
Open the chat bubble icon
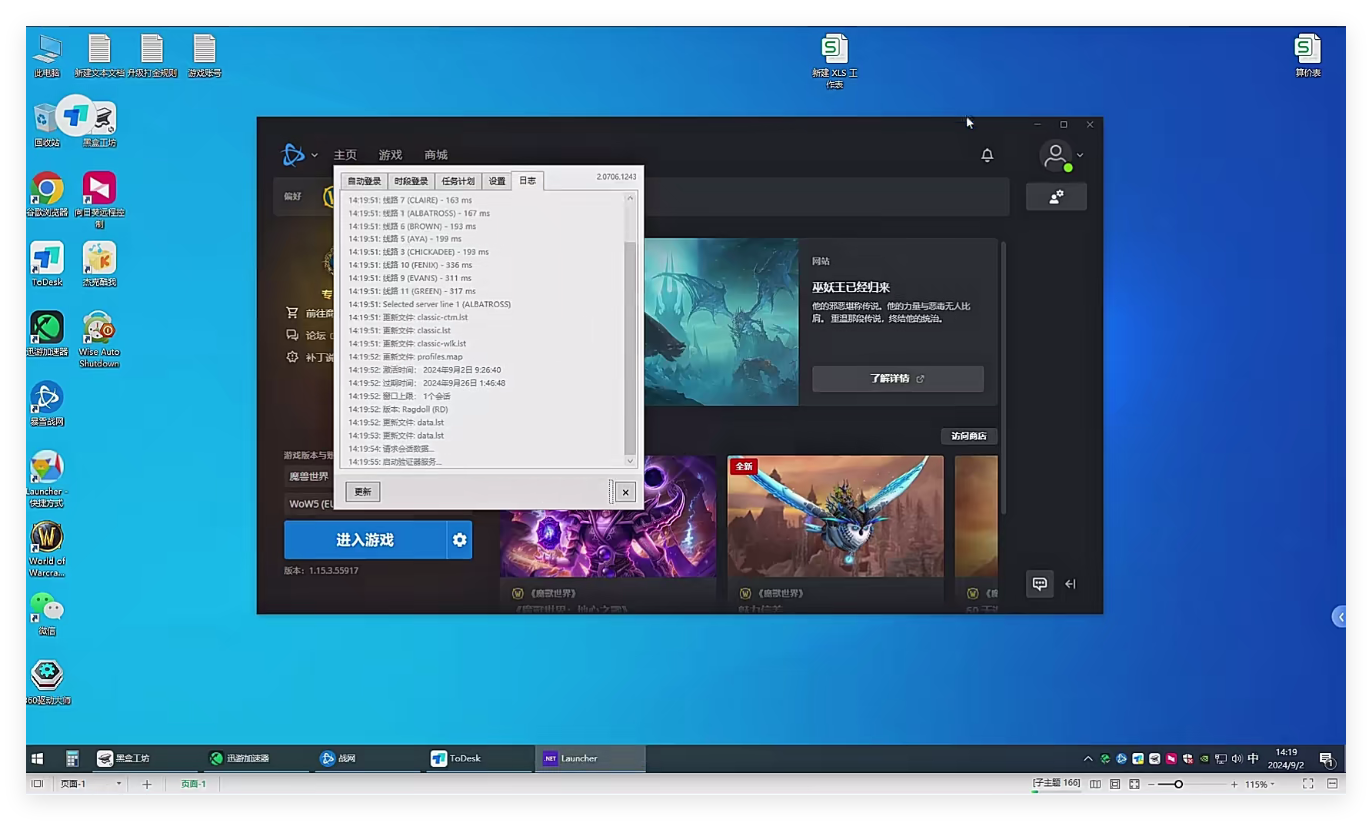(1040, 584)
